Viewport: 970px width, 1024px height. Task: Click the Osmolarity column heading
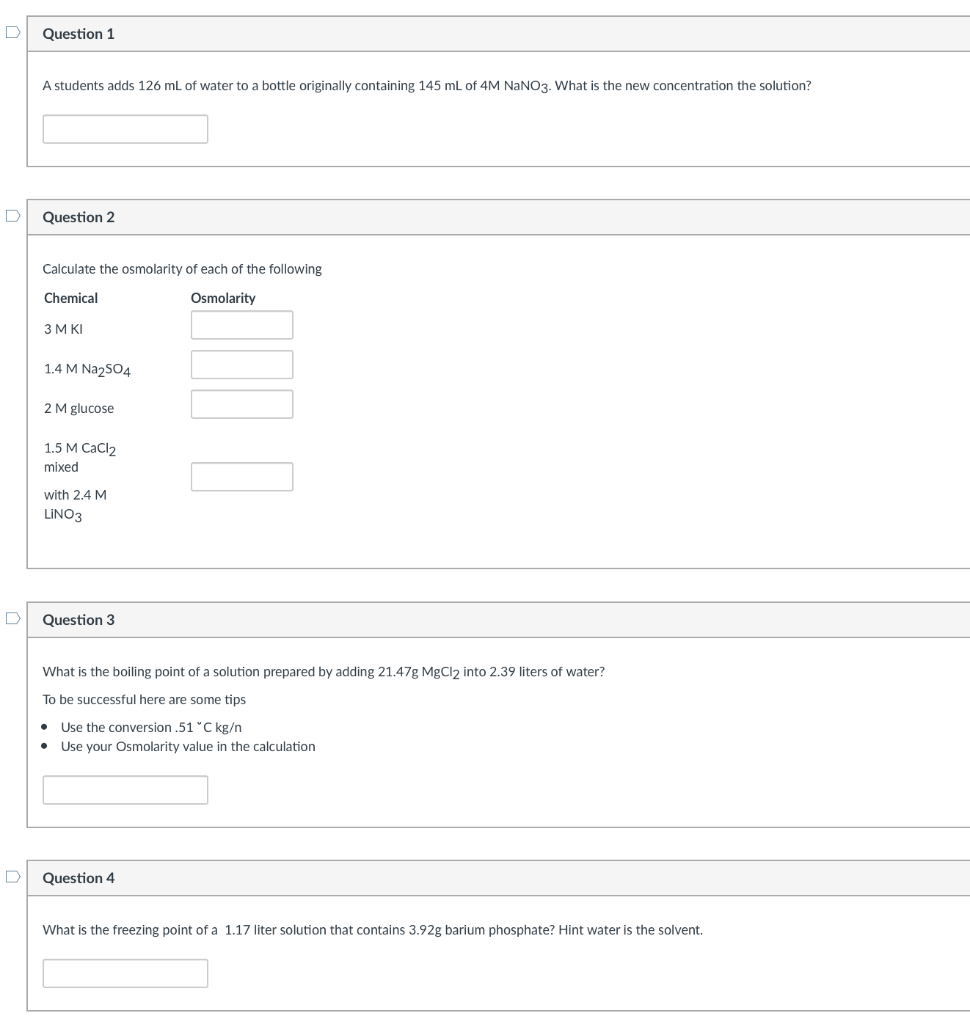(223, 298)
